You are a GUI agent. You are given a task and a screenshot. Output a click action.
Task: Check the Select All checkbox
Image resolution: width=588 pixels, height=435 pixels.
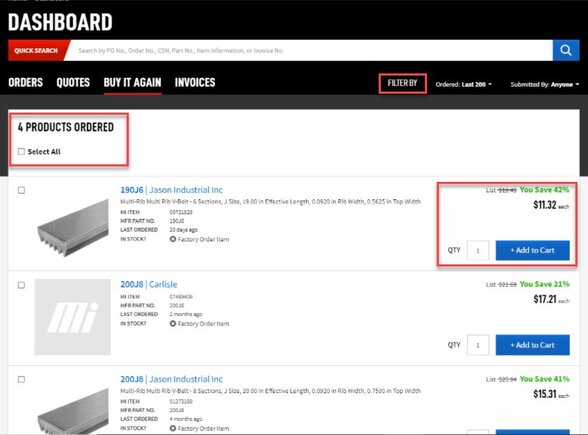21,152
